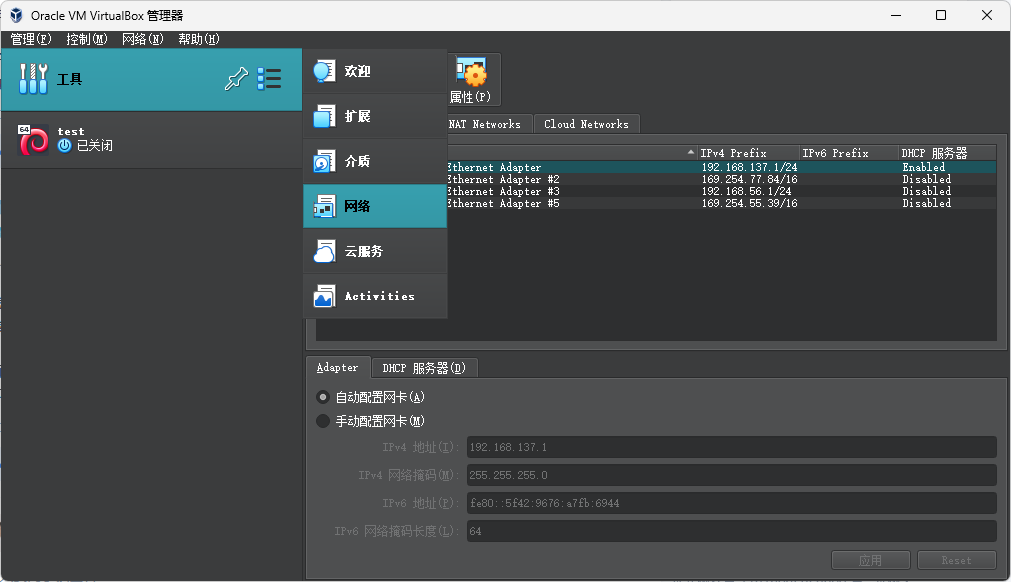Screen dimensions: 1011x582
Task: Open the DHCP 服务器 tab
Action: tap(424, 368)
